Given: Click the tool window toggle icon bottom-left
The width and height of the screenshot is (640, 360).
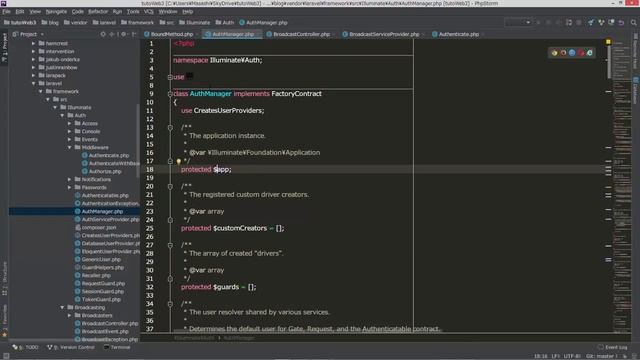Looking at the screenshot, I should (6, 356).
